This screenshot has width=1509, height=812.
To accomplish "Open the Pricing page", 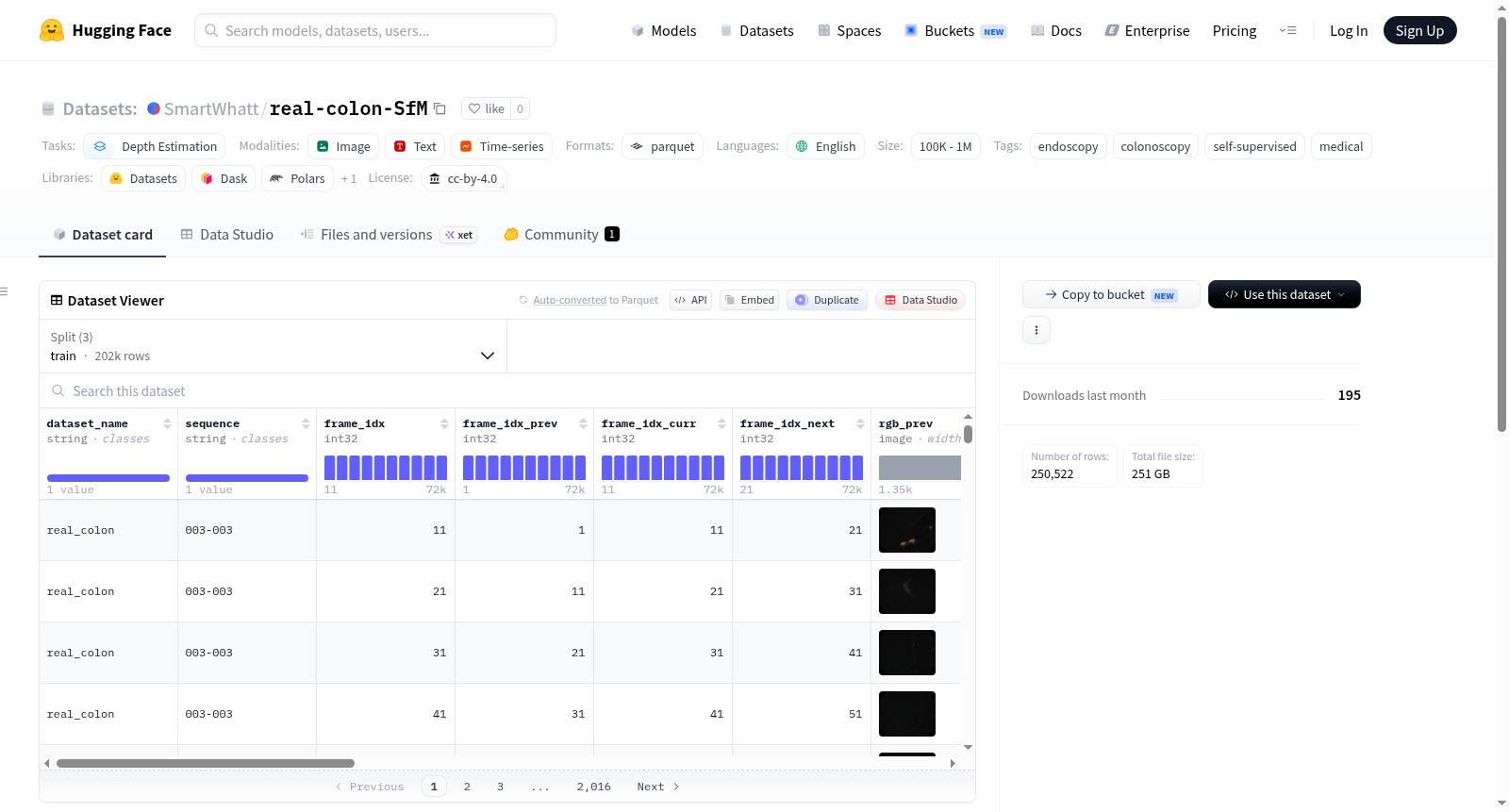I will pos(1235,30).
